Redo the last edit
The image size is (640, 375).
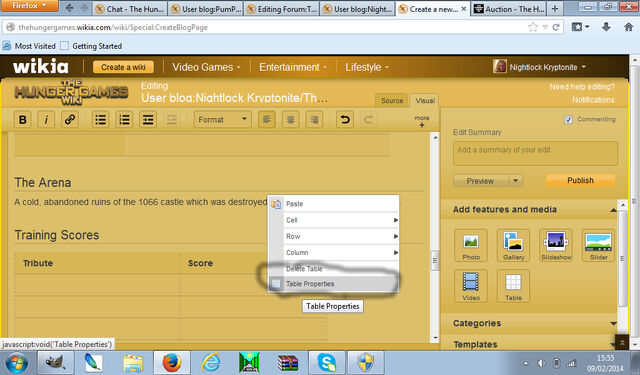coord(368,120)
